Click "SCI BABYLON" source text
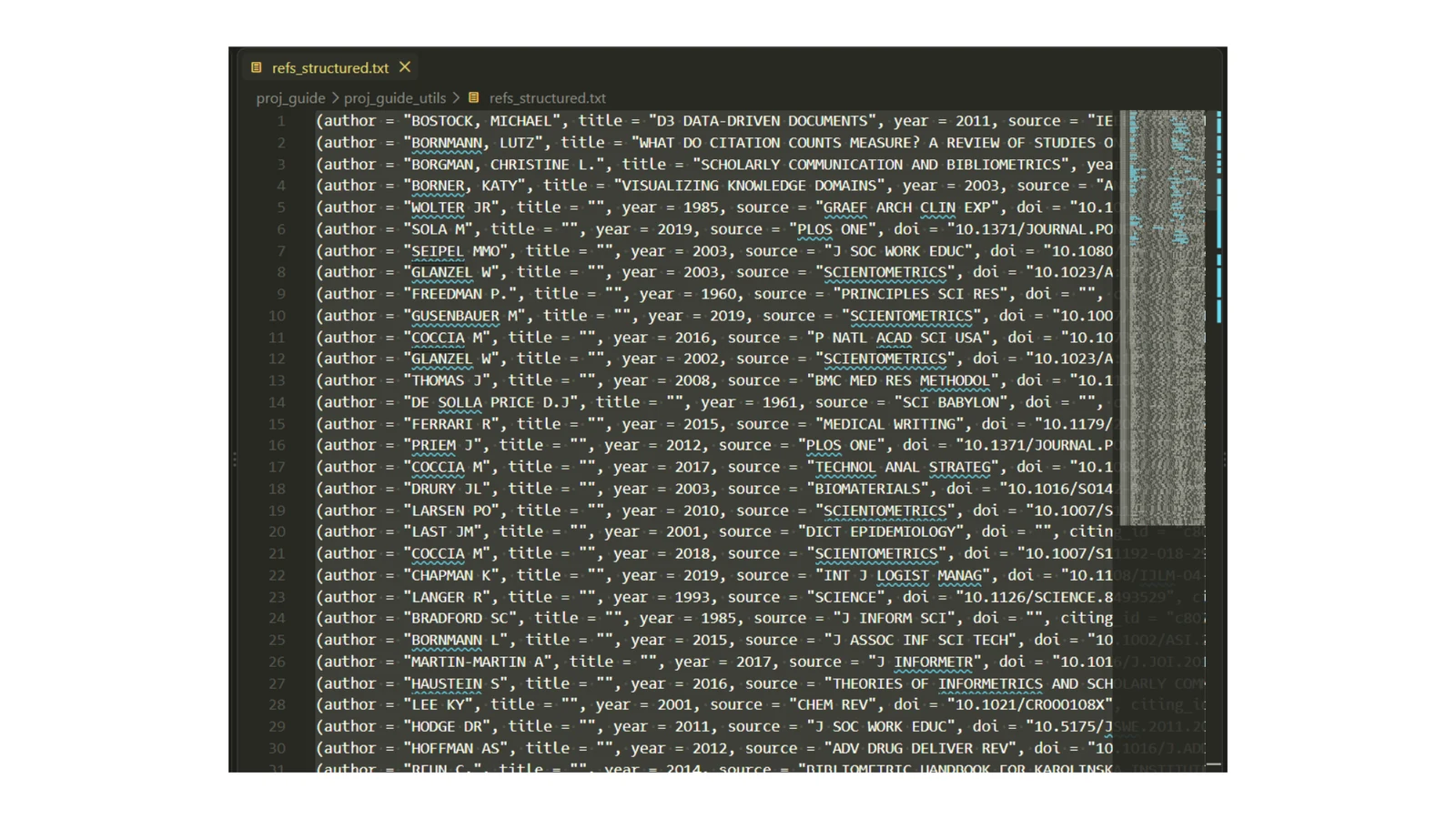Viewport: 1456px width, 819px height. click(950, 402)
